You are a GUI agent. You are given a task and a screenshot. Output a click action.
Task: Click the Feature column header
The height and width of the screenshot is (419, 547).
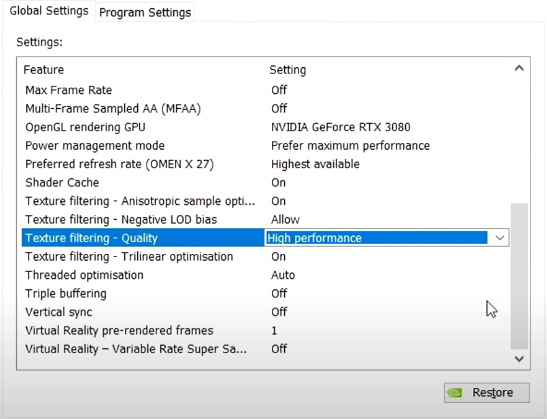[x=44, y=70]
